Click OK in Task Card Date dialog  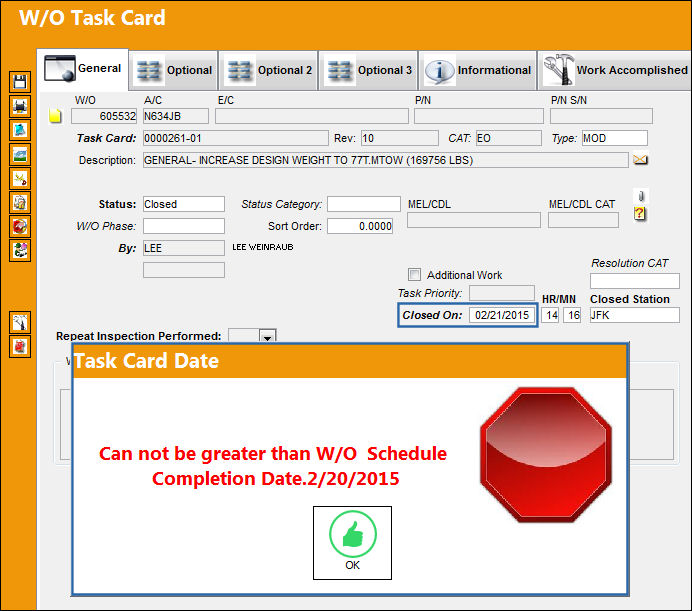click(352, 543)
